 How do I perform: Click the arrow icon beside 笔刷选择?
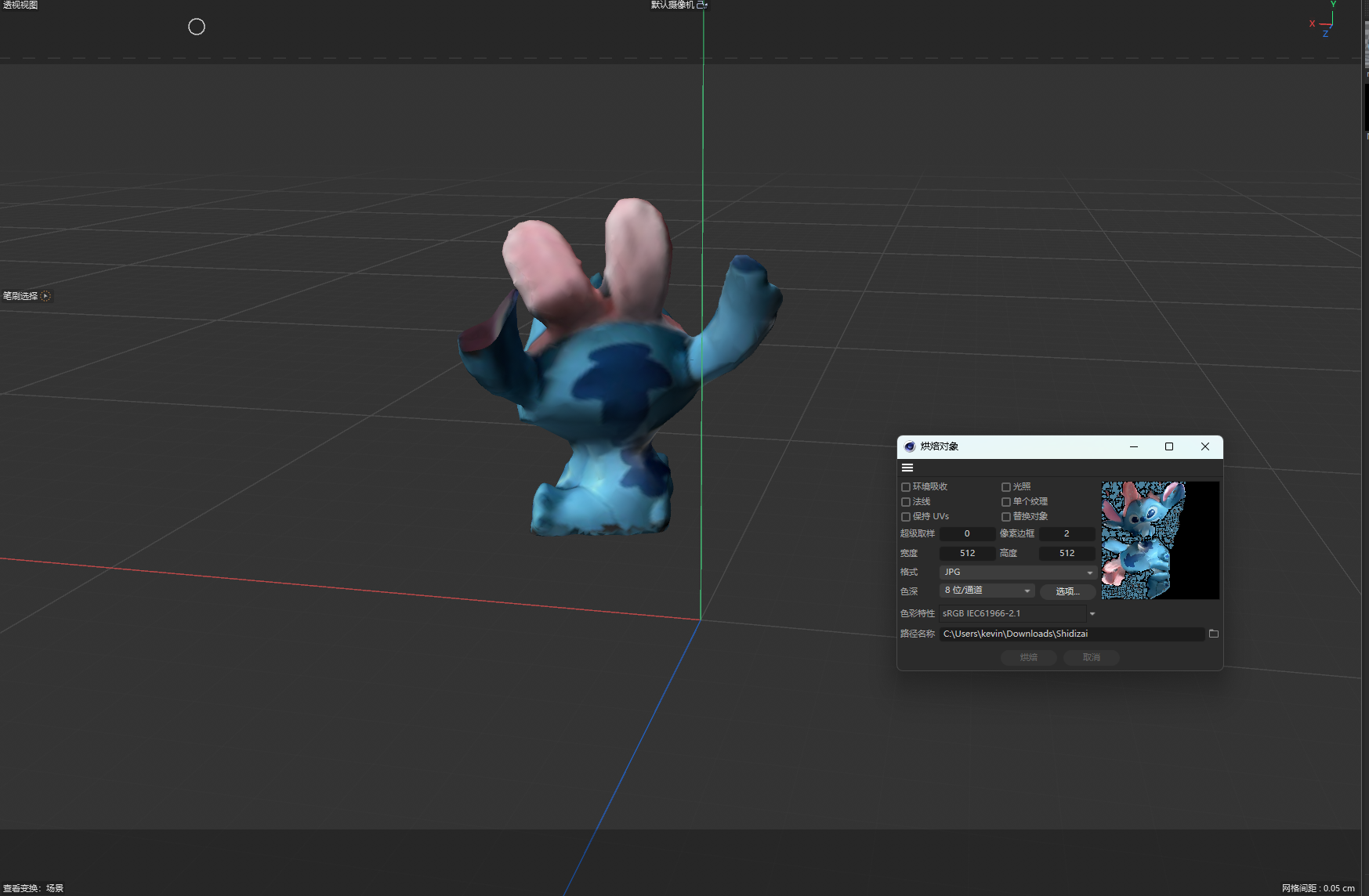click(x=45, y=296)
